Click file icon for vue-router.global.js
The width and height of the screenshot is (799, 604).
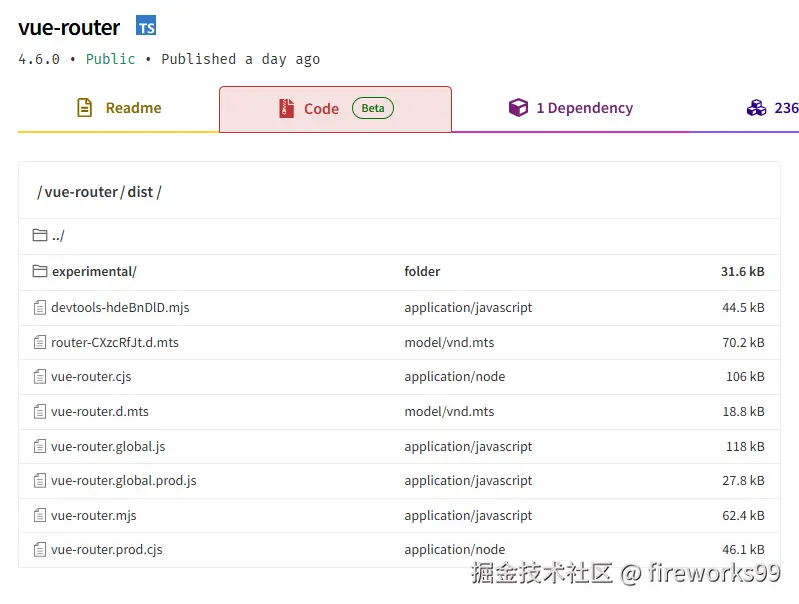[x=40, y=447]
